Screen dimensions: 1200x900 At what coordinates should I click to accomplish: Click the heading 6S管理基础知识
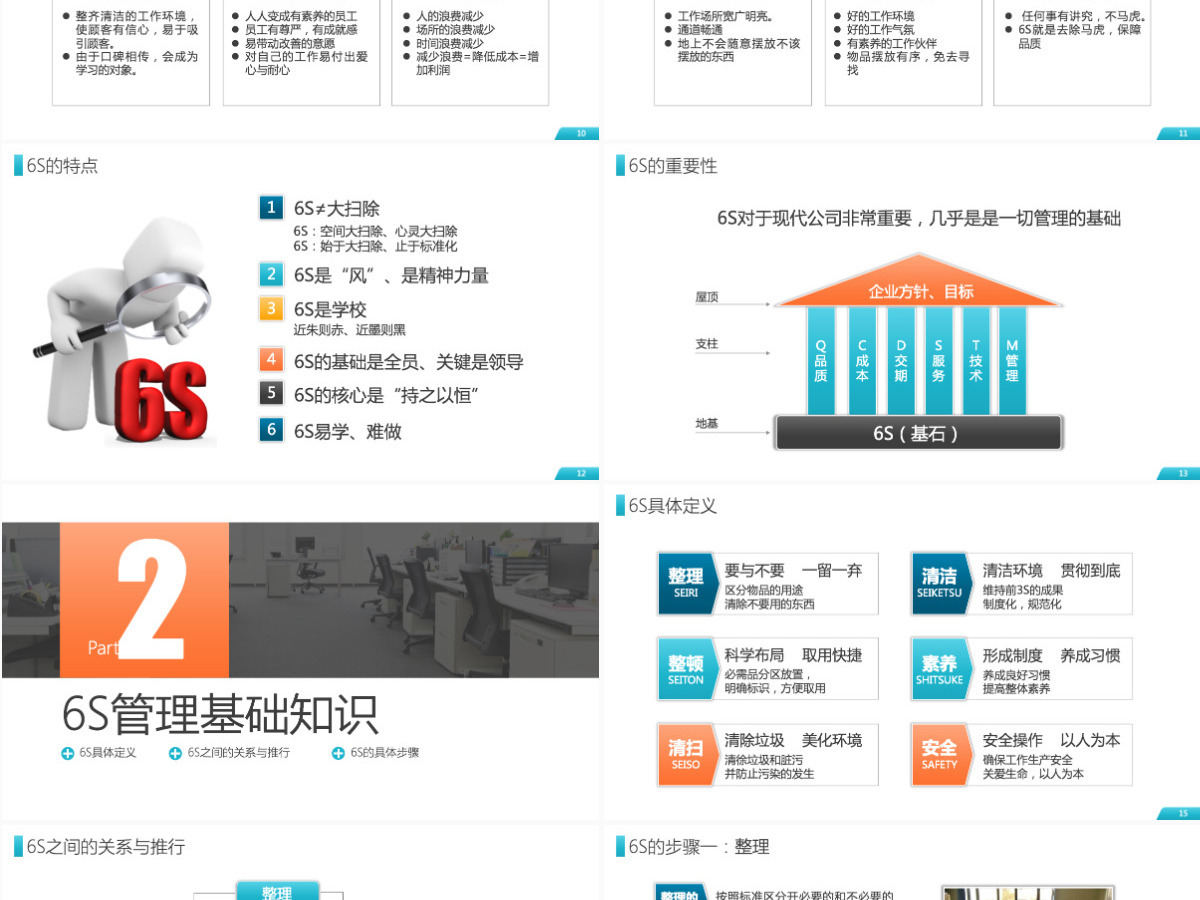[x=220, y=714]
